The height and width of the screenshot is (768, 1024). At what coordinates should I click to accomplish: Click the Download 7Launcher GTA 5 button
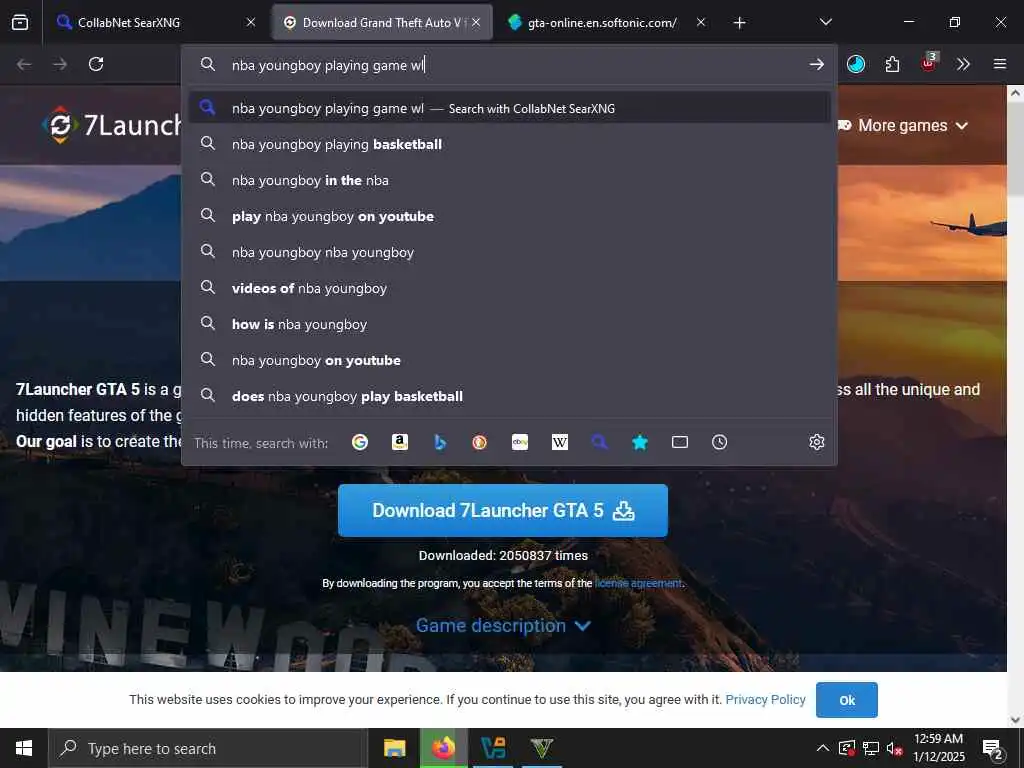[503, 510]
